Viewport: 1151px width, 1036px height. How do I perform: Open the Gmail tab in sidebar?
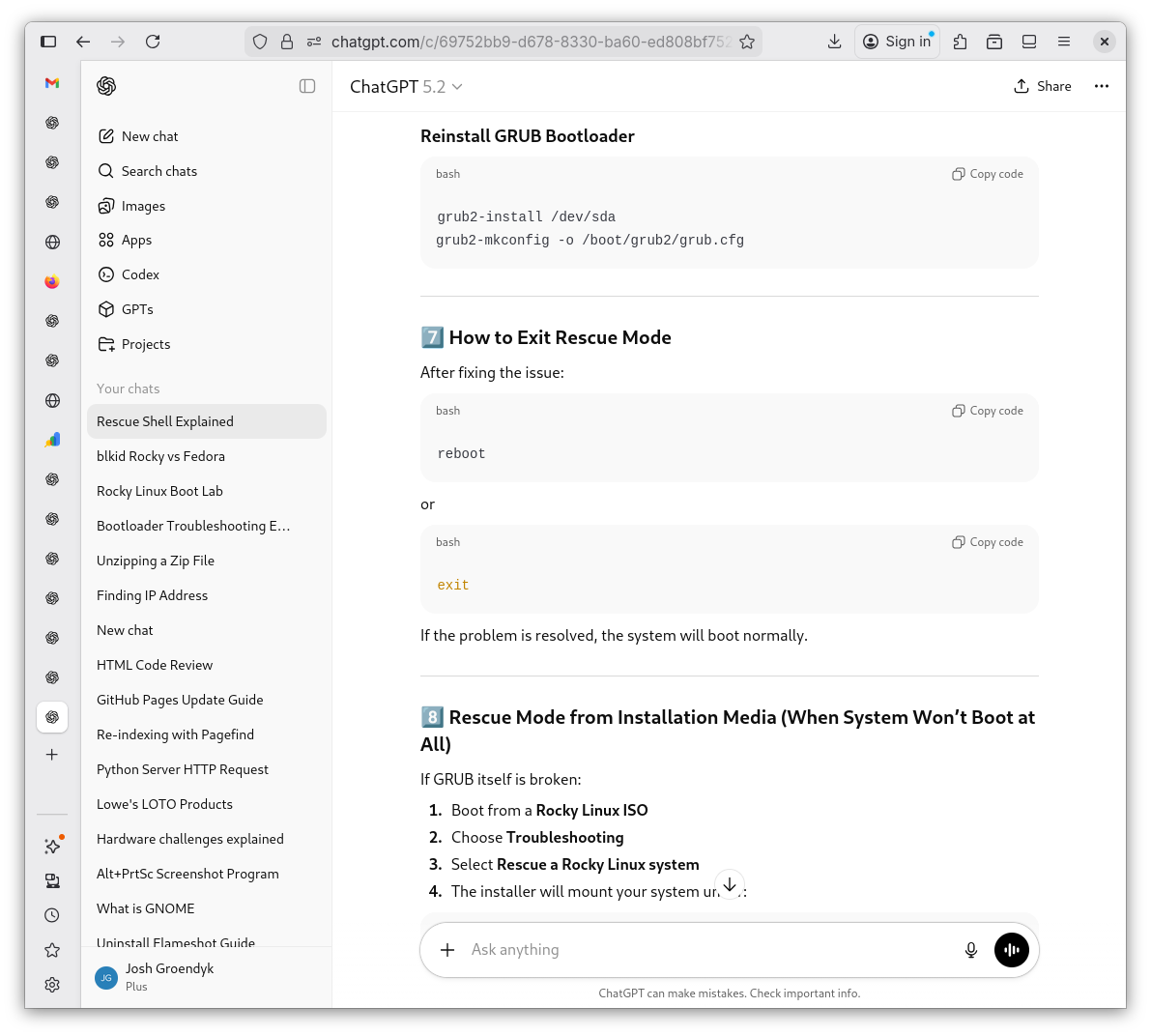(x=52, y=83)
